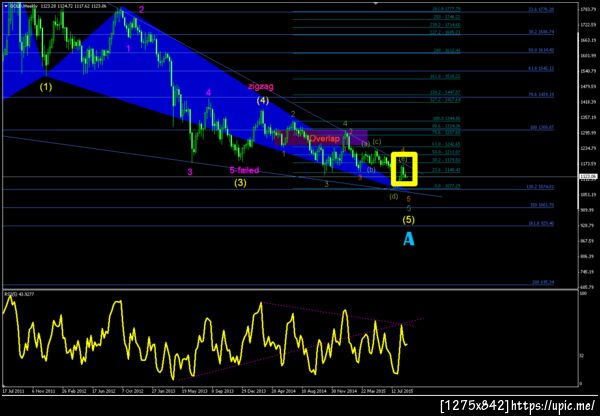Click the 22 Mar 2015 date label
The height and width of the screenshot is (416, 600).
pos(373,392)
